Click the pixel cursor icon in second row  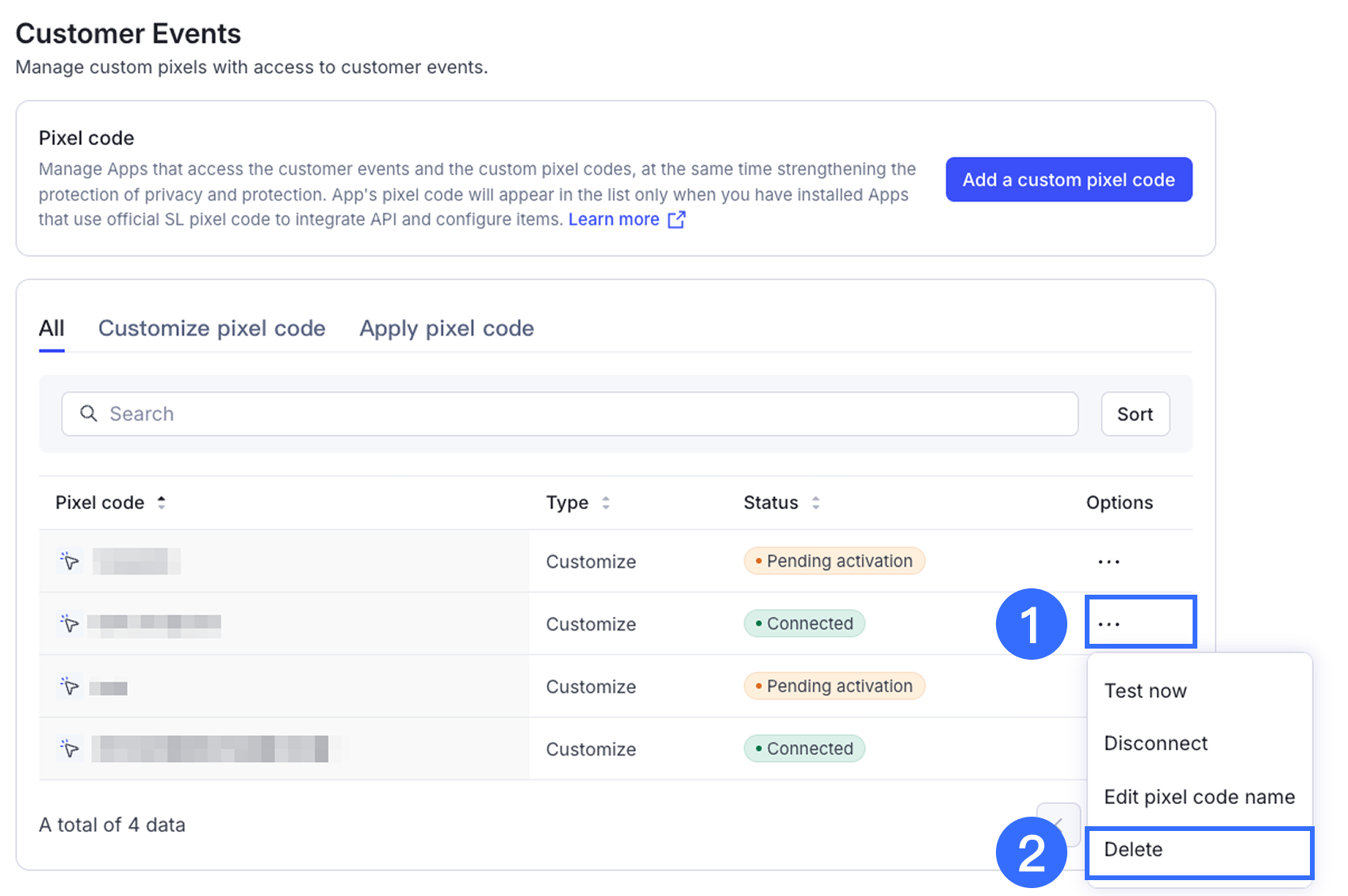pyautogui.click(x=70, y=624)
